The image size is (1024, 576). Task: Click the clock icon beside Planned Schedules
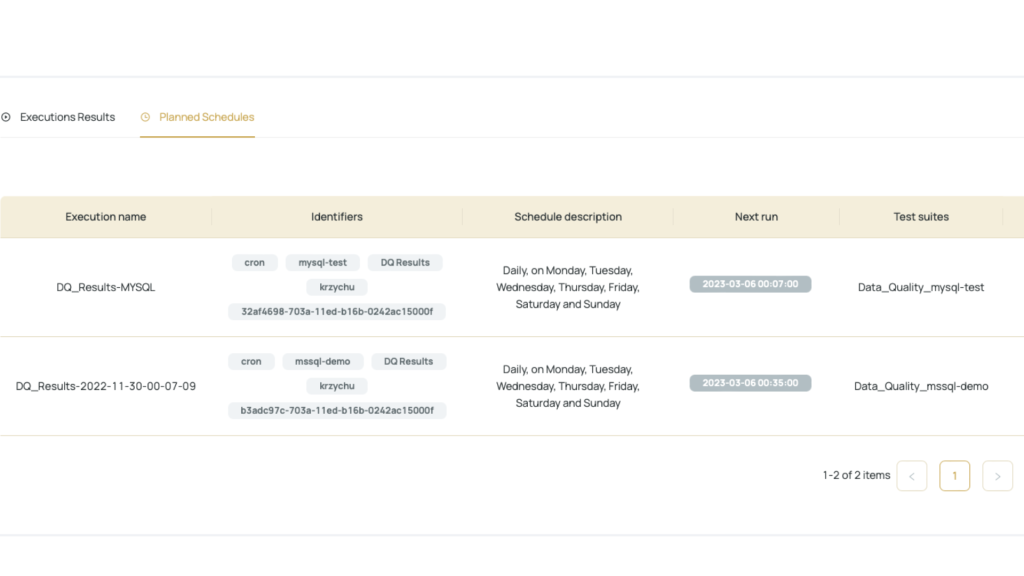(145, 117)
